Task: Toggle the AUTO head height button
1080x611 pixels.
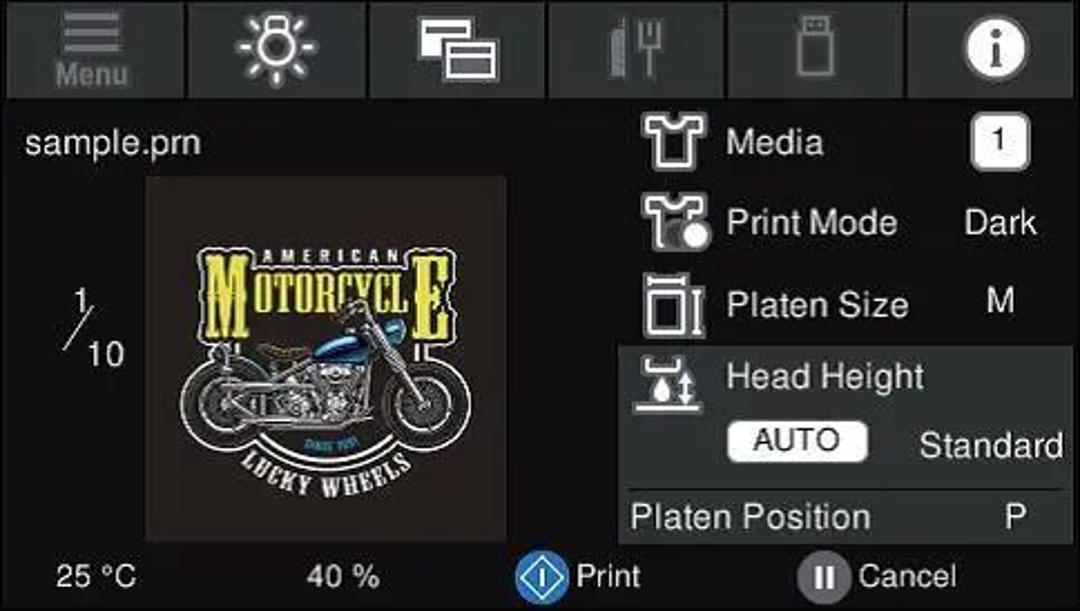Action: click(797, 441)
